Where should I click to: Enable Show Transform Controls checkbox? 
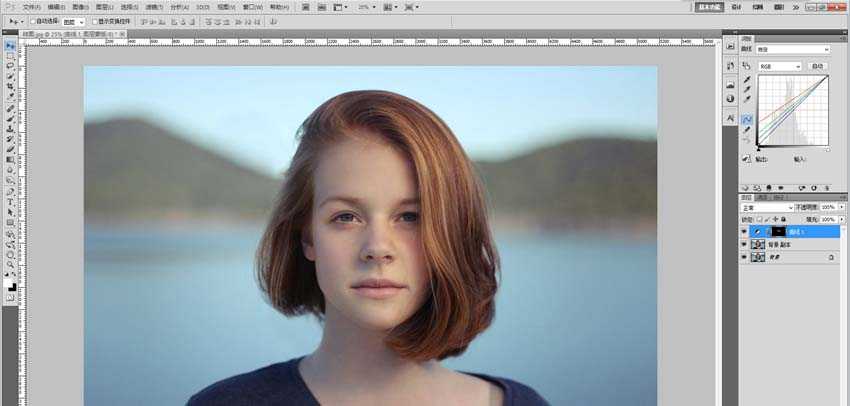(x=95, y=20)
